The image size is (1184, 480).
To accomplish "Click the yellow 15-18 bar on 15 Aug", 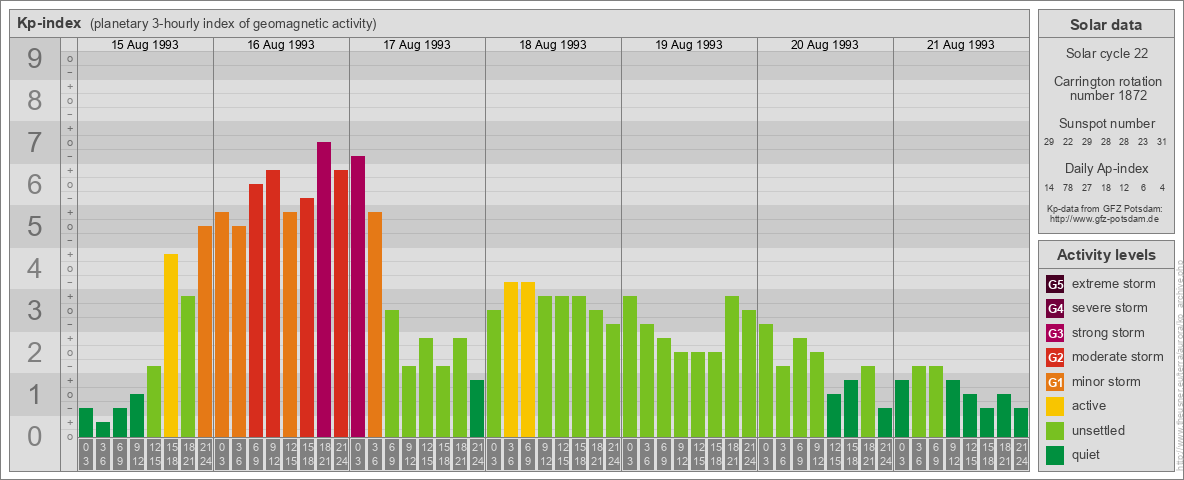I will pyautogui.click(x=171, y=346).
